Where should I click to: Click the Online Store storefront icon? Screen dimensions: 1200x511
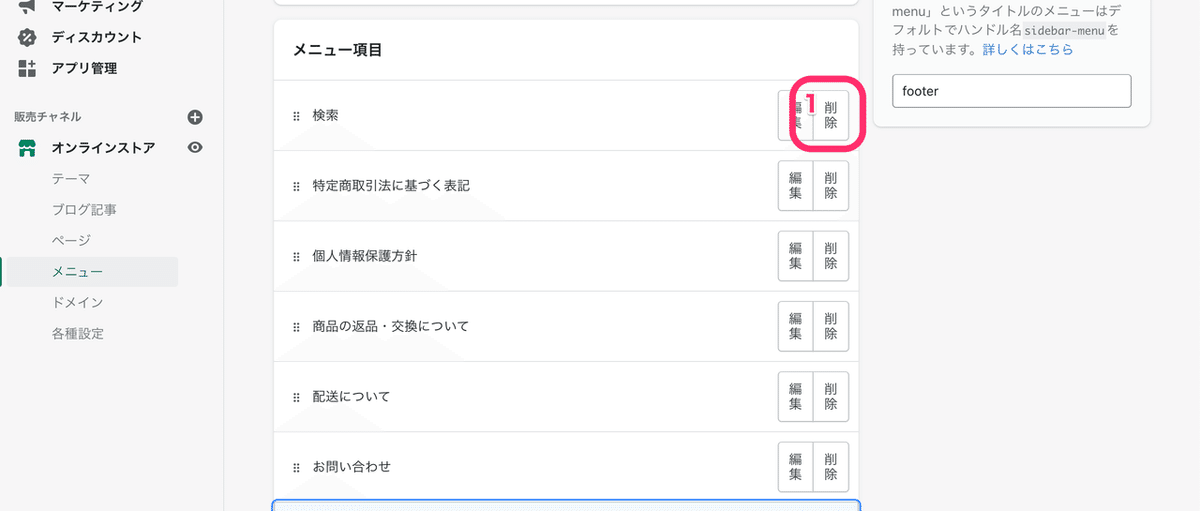pyautogui.click(x=28, y=148)
